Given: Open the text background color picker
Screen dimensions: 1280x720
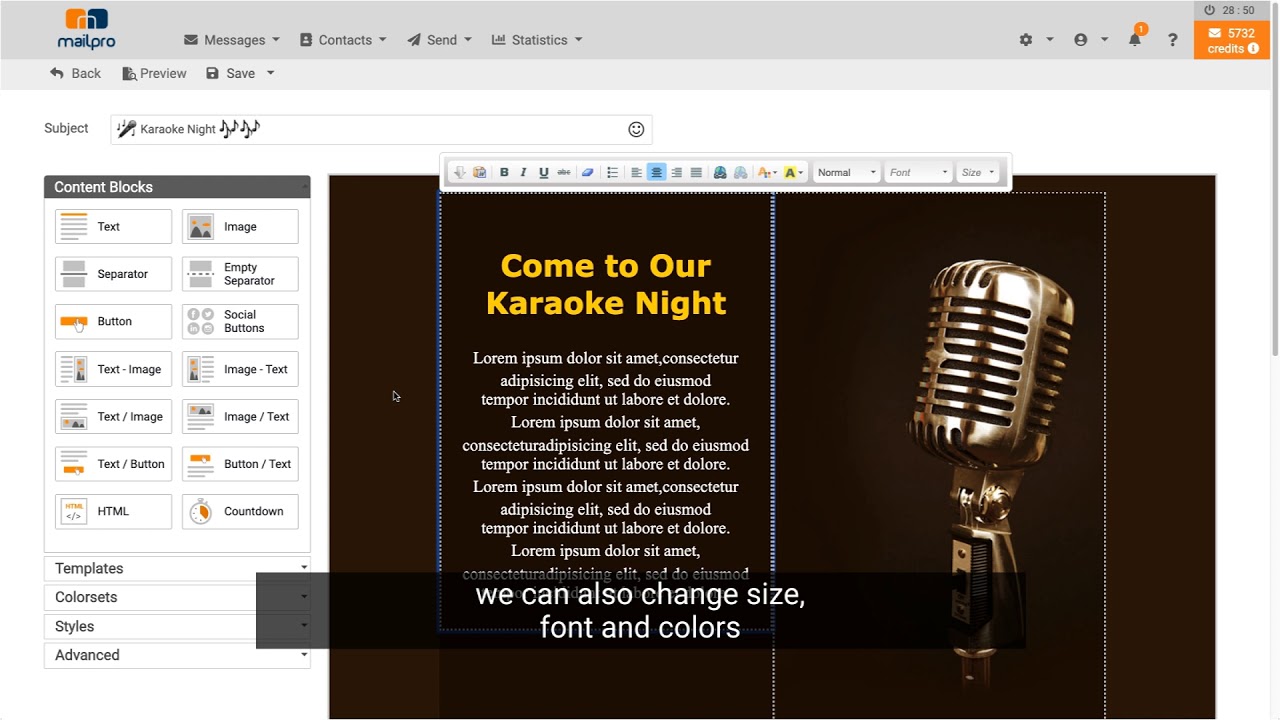Looking at the screenshot, I should (x=793, y=173).
